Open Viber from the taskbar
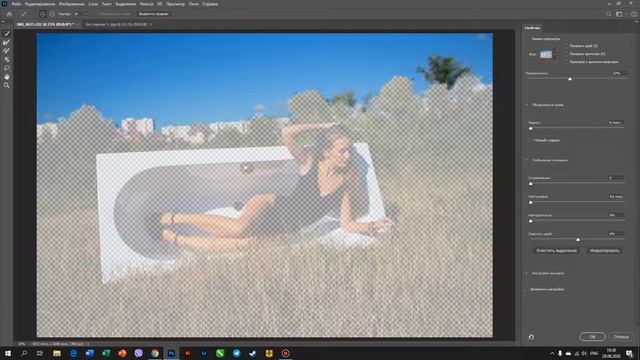Image resolution: width=640 pixels, height=360 pixels. coord(138,353)
